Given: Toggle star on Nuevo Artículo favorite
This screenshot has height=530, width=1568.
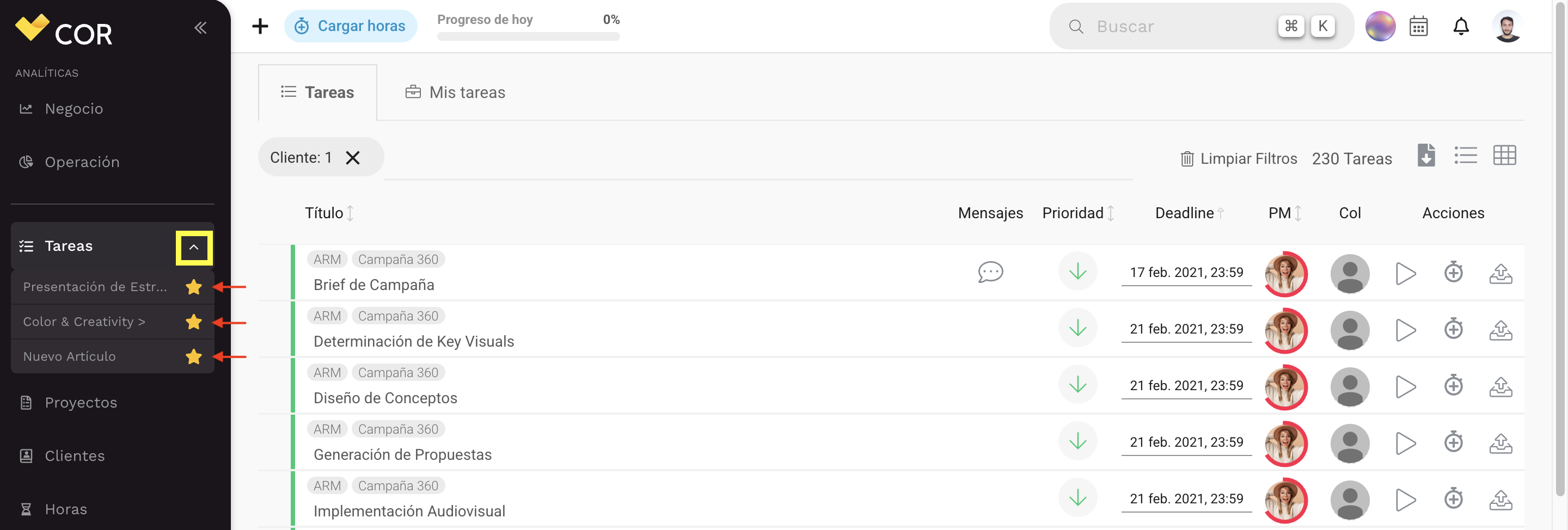Looking at the screenshot, I should [194, 356].
